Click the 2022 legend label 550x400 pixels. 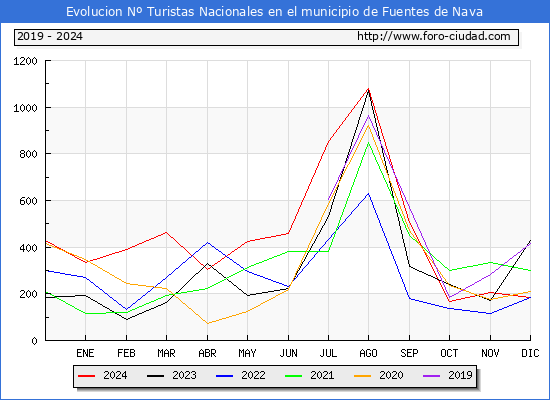pyautogui.click(x=253, y=375)
